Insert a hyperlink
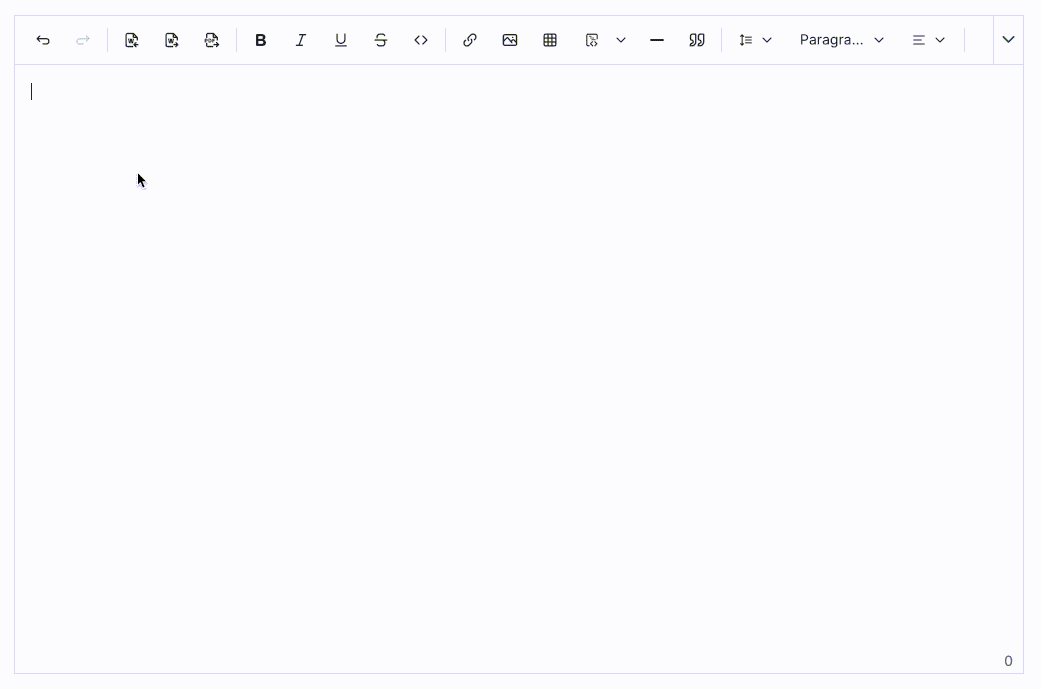The height and width of the screenshot is (689, 1041). 470,40
